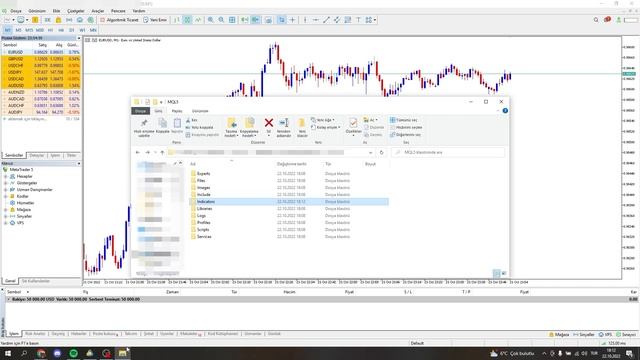640x360 pixels.
Task: Open the objects dropdown at toolbar end
Action: pyautogui.click(x=371, y=20)
